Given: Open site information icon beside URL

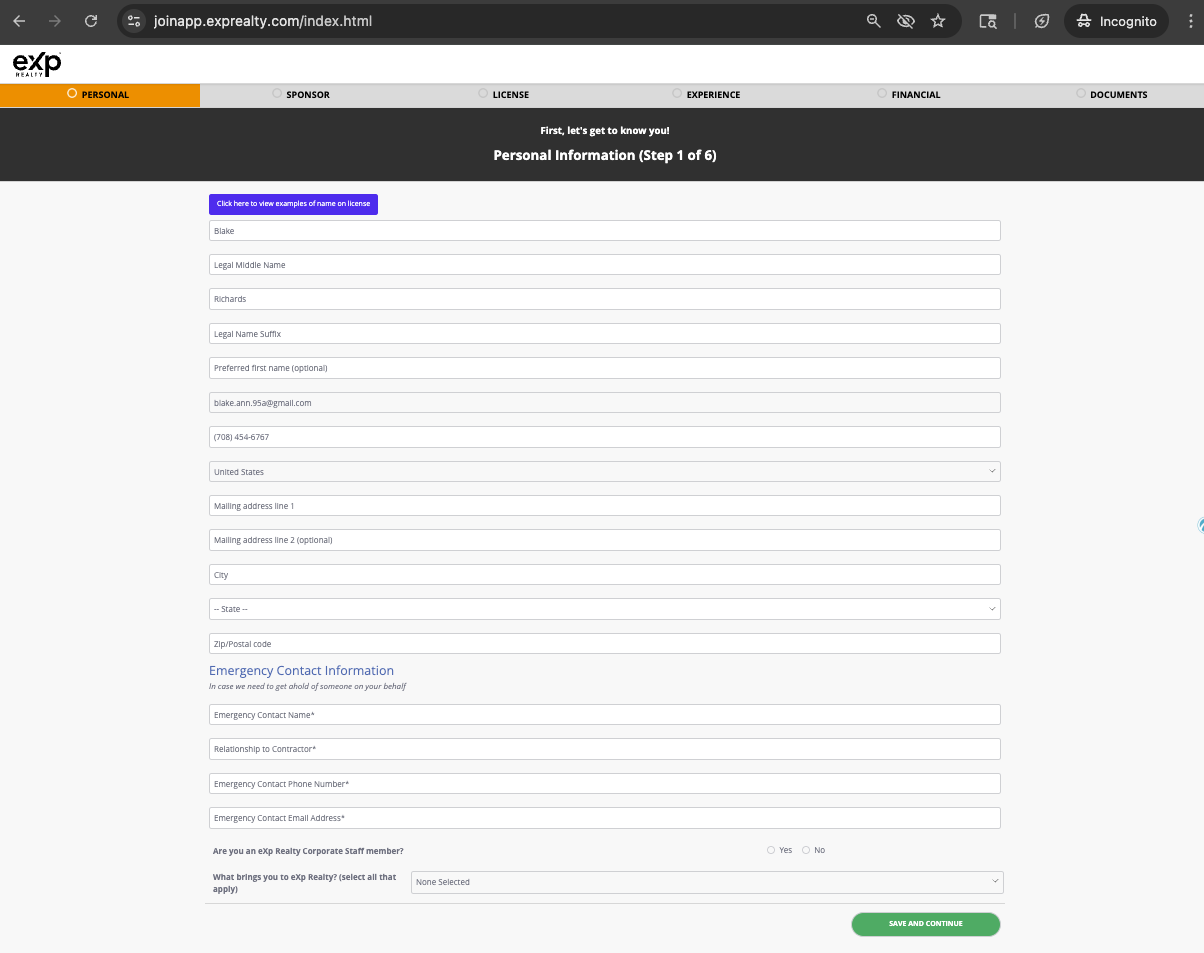Looking at the screenshot, I should point(136,21).
